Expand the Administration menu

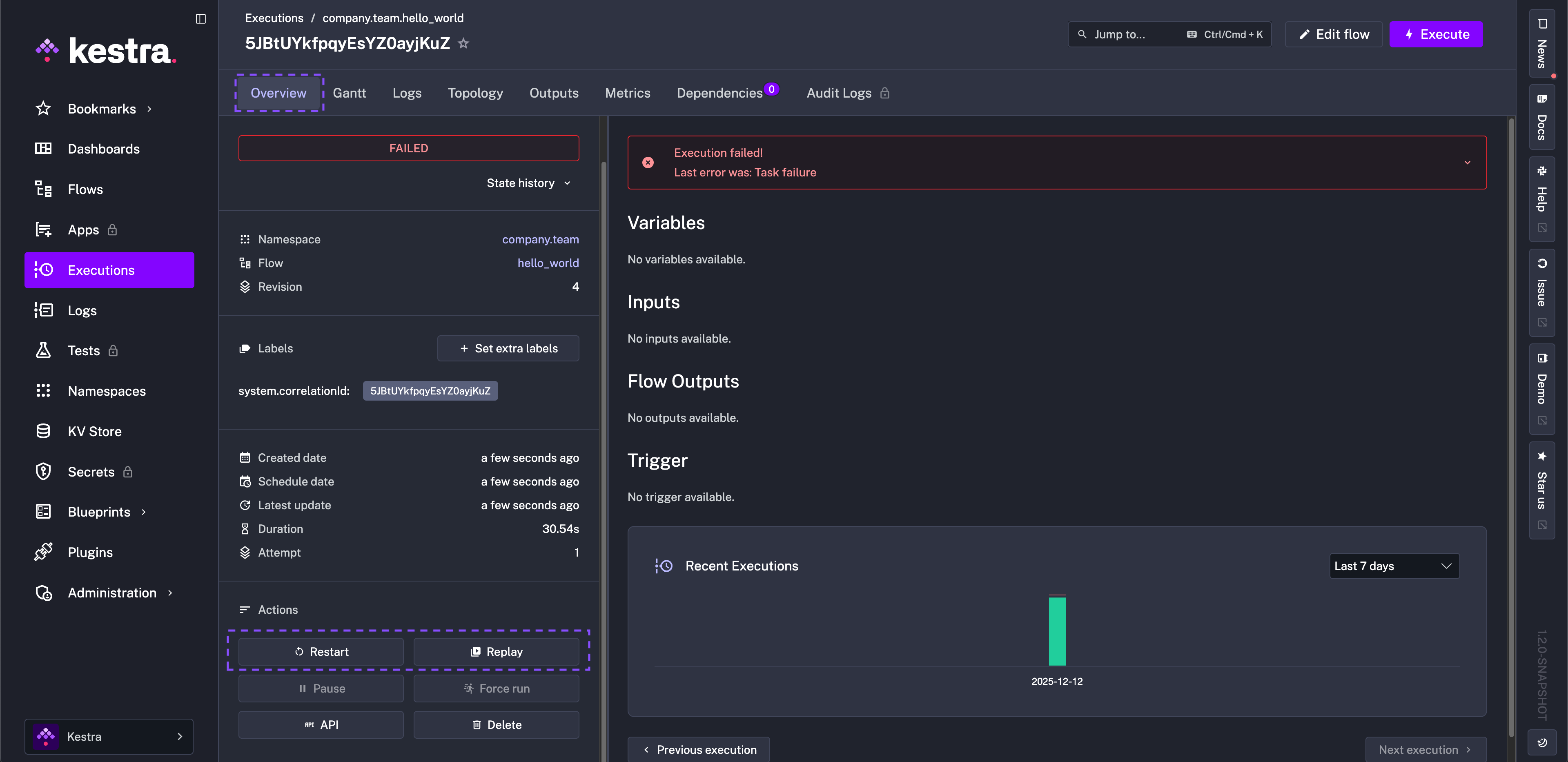112,592
